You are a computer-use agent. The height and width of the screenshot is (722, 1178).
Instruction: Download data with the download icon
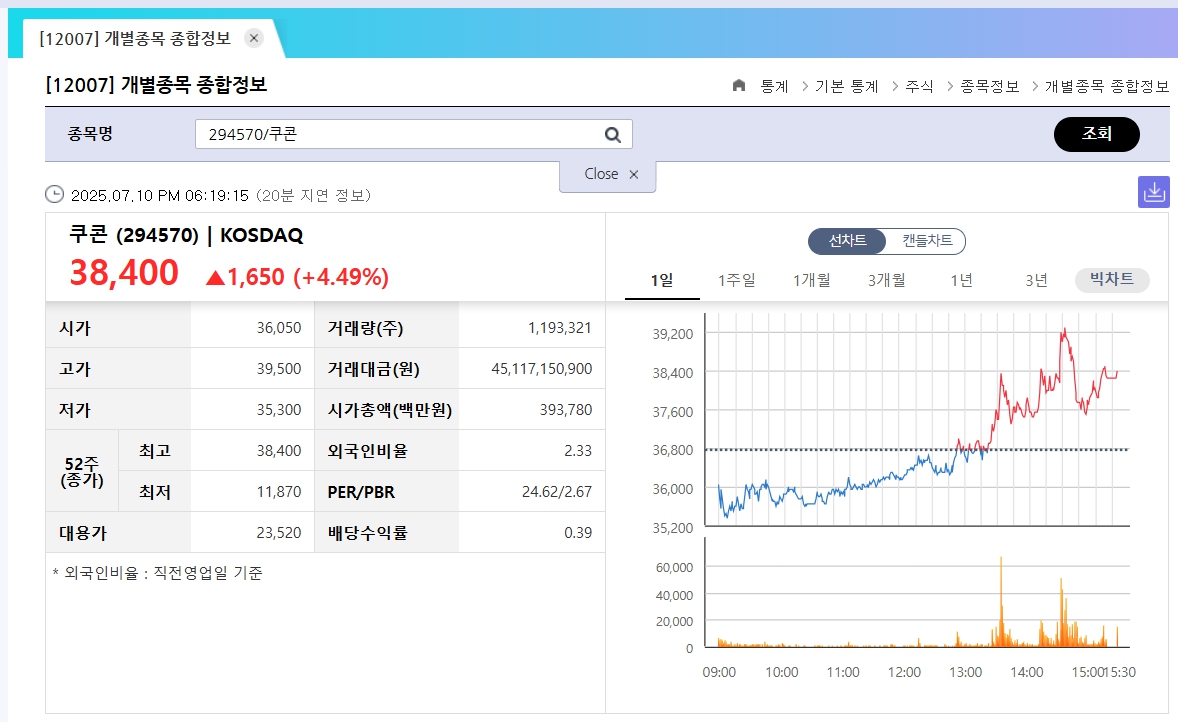point(1154,192)
